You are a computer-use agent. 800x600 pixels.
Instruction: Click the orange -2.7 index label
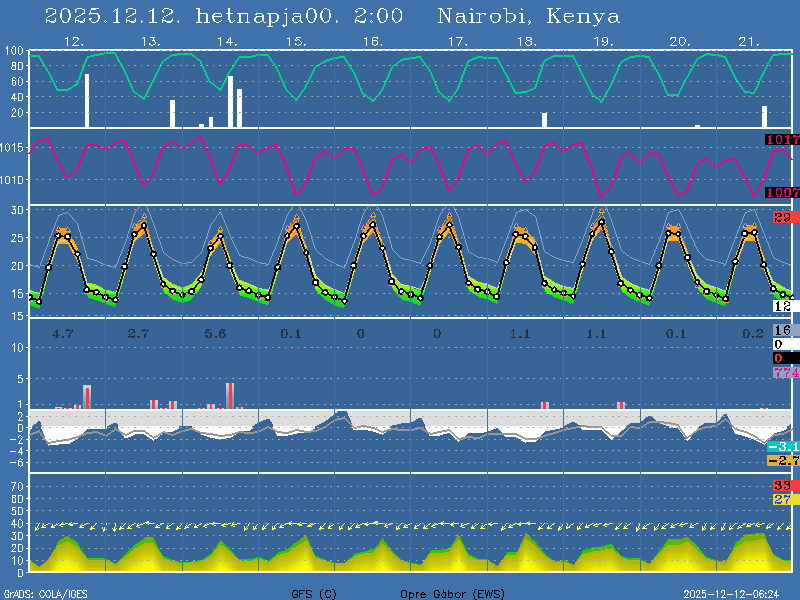coord(782,460)
